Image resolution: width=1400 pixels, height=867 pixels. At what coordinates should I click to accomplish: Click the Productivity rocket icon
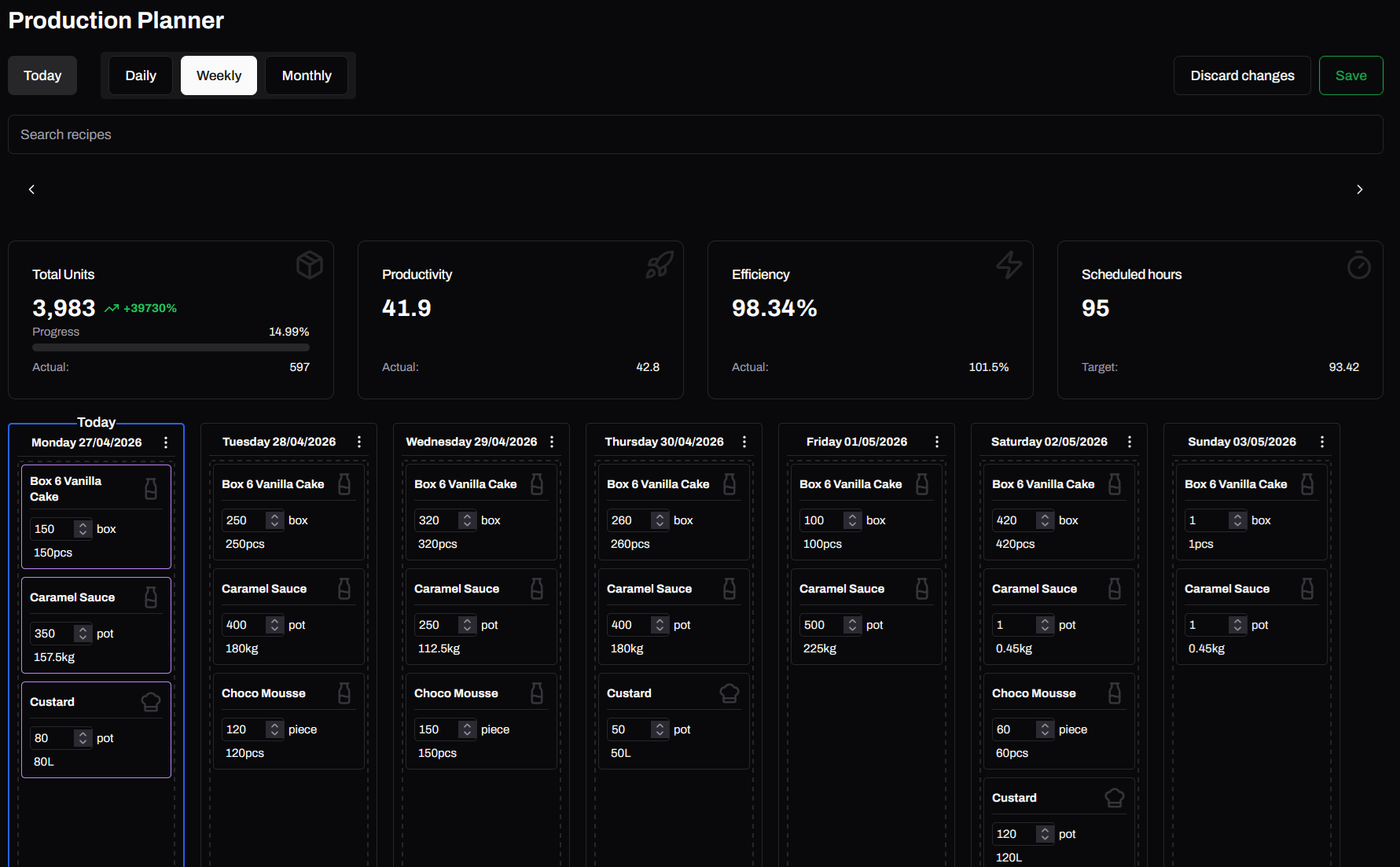point(659,265)
